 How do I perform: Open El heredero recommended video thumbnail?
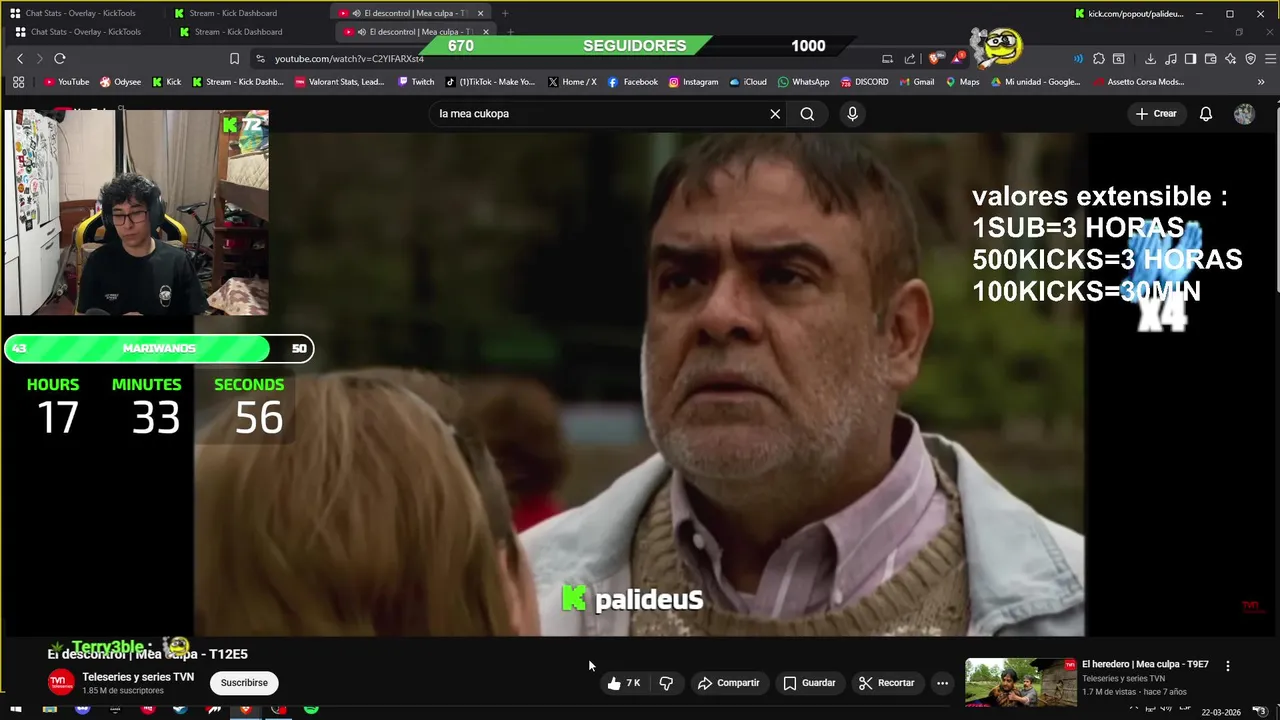(1020, 682)
